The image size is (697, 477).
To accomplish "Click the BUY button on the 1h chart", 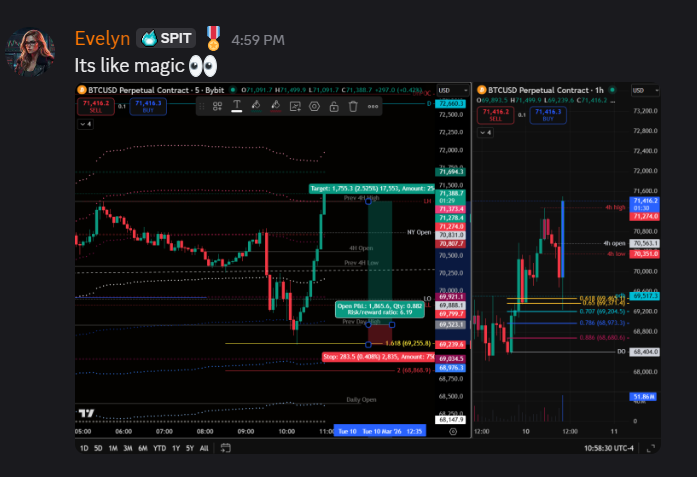I will (548, 115).
